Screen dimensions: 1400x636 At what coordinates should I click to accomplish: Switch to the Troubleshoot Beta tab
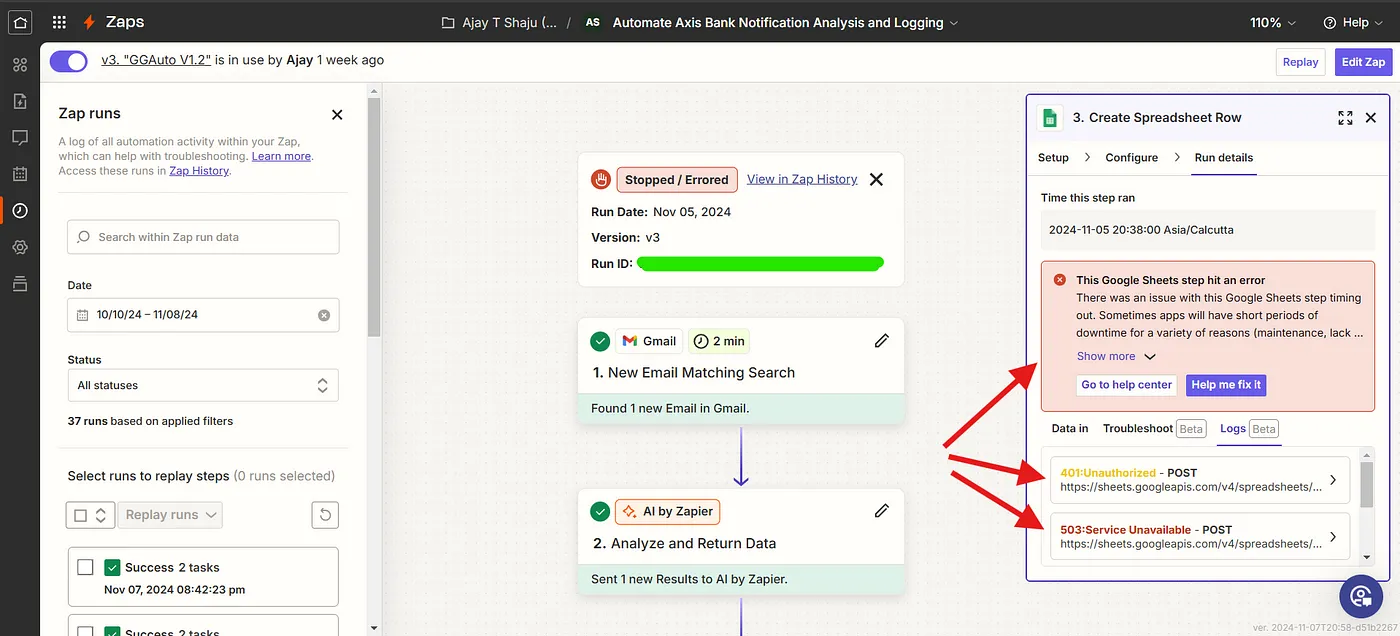click(1154, 428)
